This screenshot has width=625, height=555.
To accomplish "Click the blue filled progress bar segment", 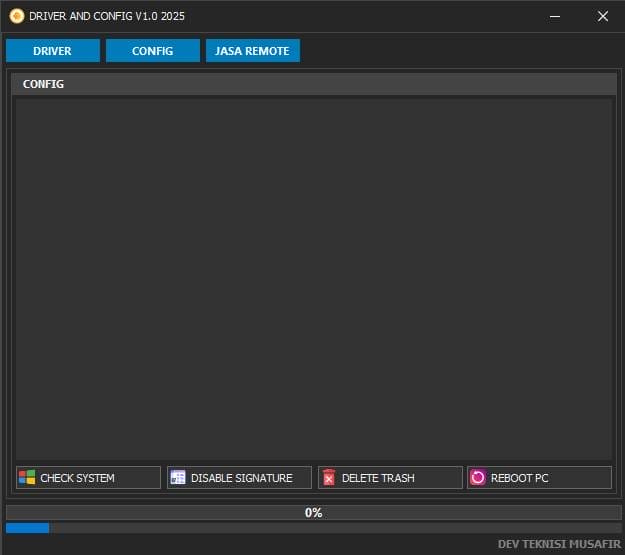I will [x=27, y=527].
